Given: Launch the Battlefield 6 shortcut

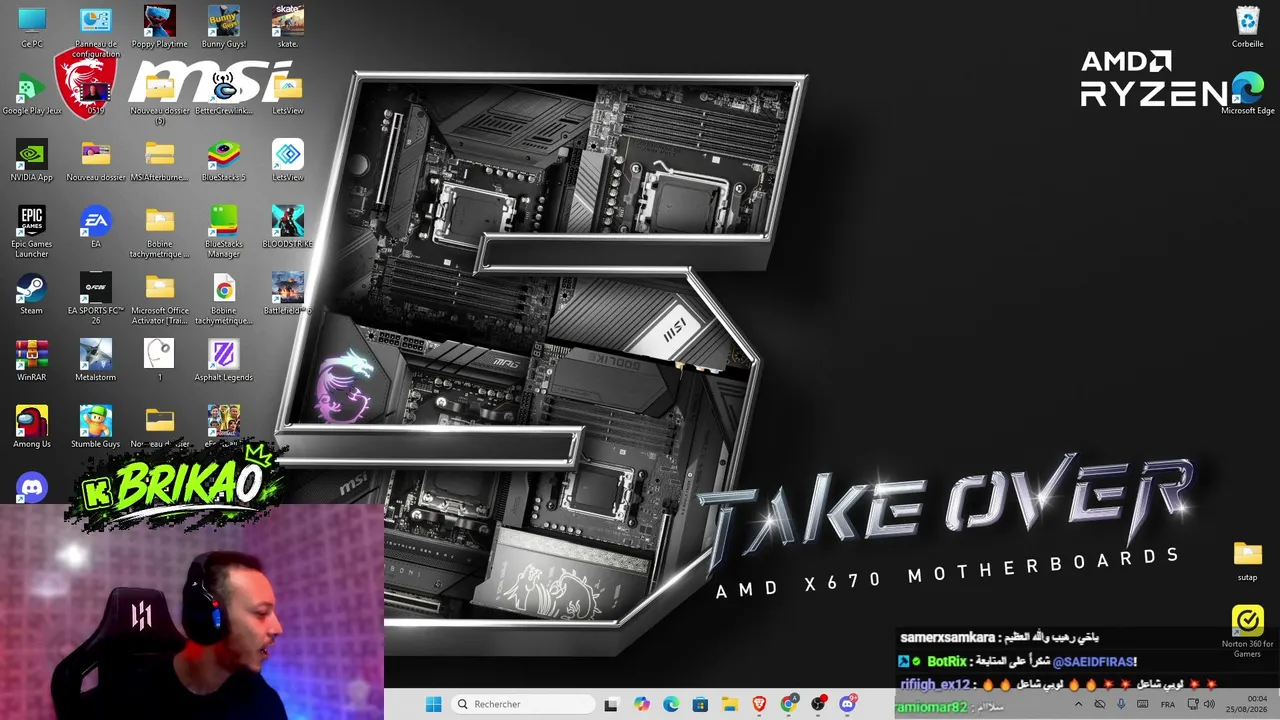Looking at the screenshot, I should click(288, 294).
